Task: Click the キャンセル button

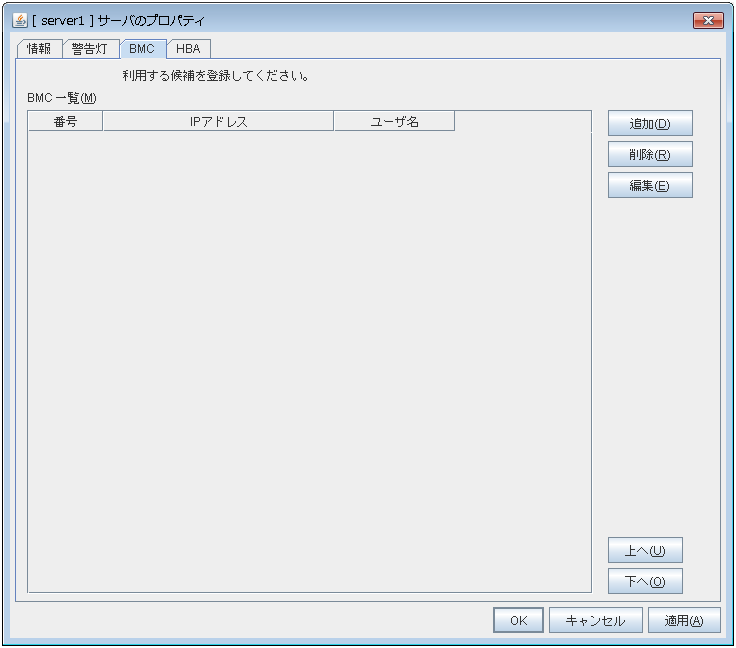Action: point(596,620)
